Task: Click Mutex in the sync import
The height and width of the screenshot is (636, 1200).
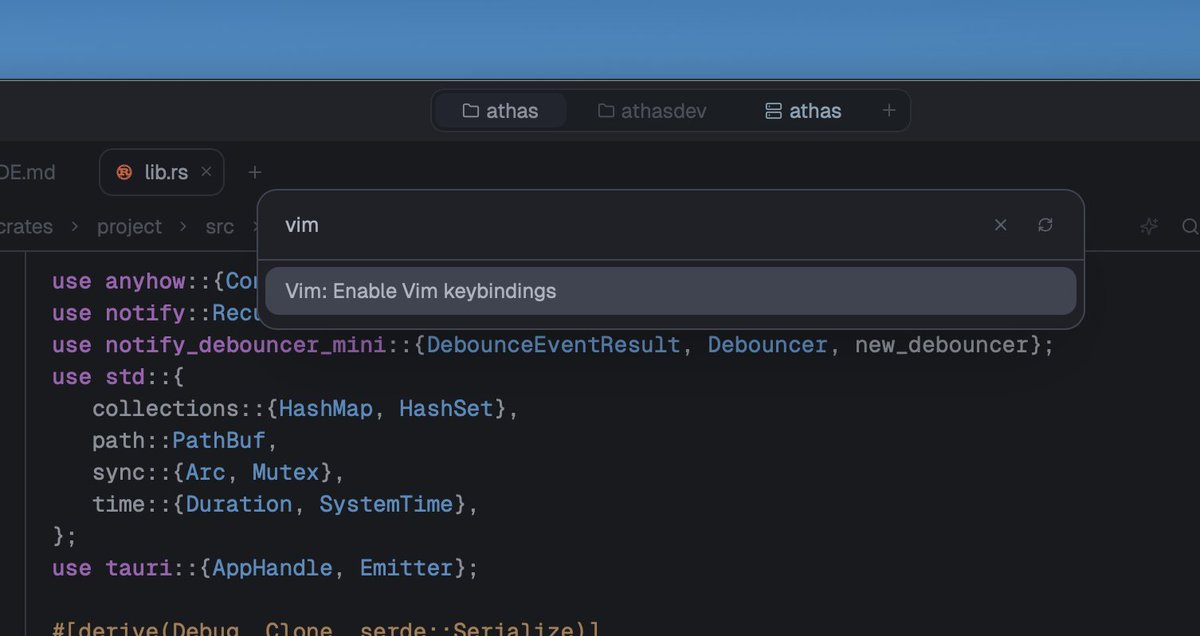Action: pos(286,472)
